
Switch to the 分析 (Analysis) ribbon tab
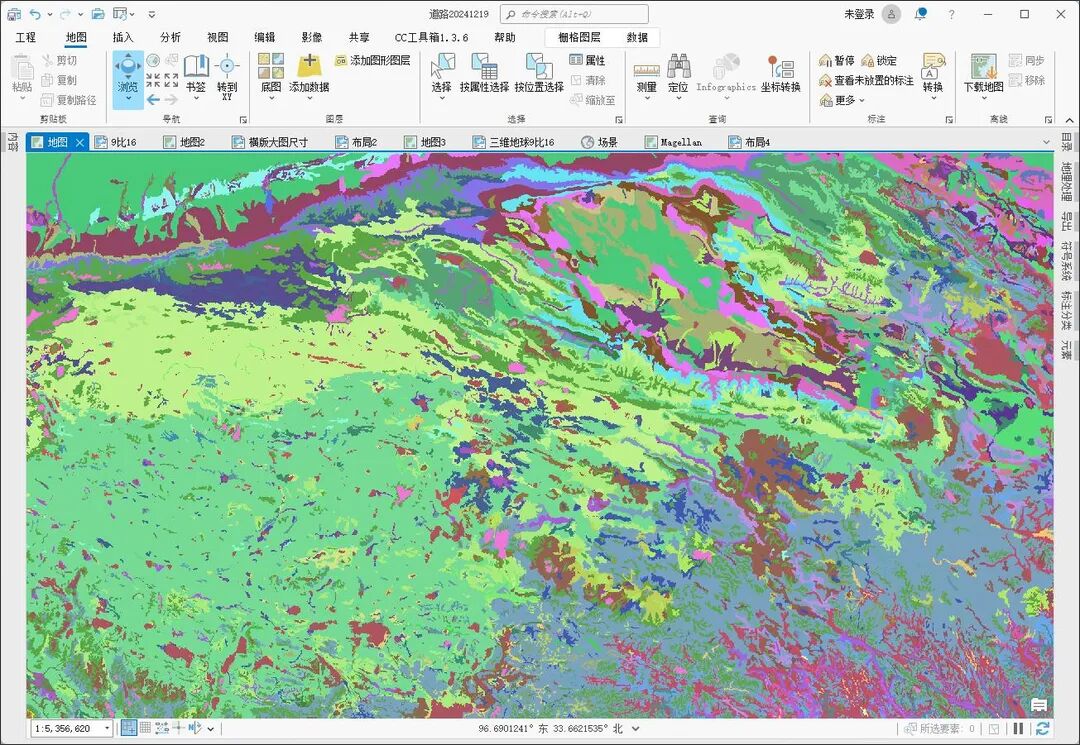click(170, 37)
